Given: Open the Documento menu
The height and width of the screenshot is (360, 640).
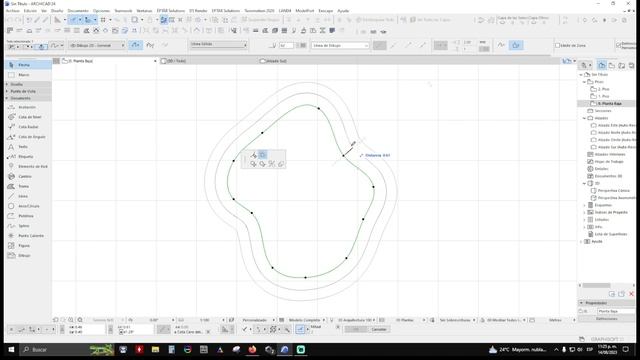Looking at the screenshot, I should tap(78, 11).
